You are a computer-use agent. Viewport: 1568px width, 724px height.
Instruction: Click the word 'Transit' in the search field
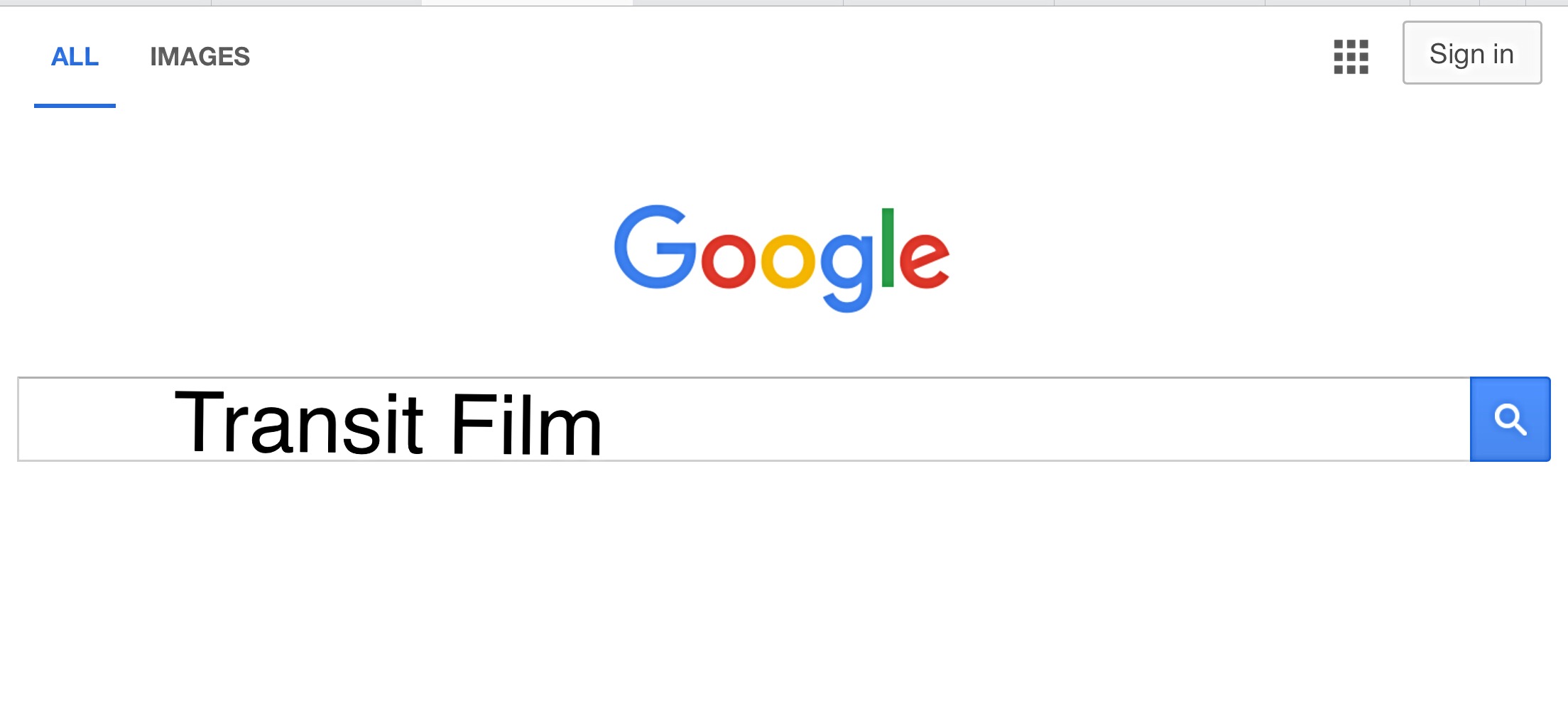click(299, 423)
